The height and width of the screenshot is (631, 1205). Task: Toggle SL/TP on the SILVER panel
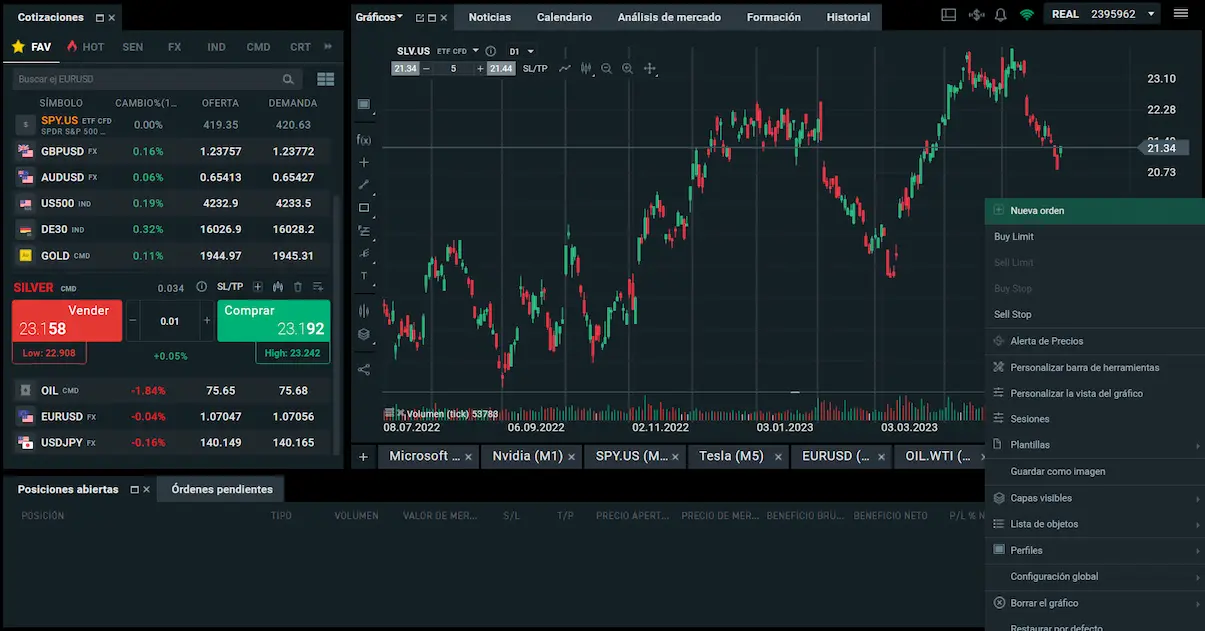tap(230, 287)
